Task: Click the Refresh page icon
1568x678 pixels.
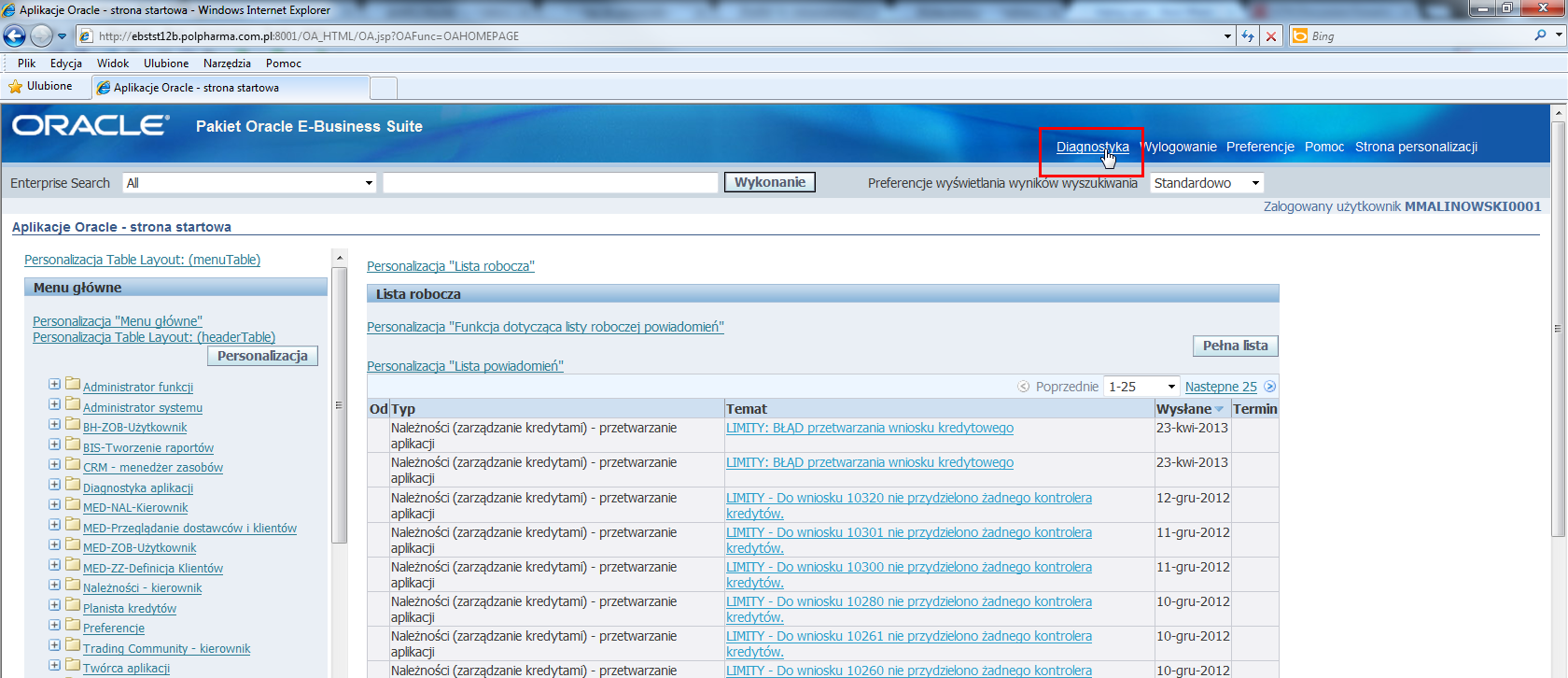Action: click(1248, 36)
